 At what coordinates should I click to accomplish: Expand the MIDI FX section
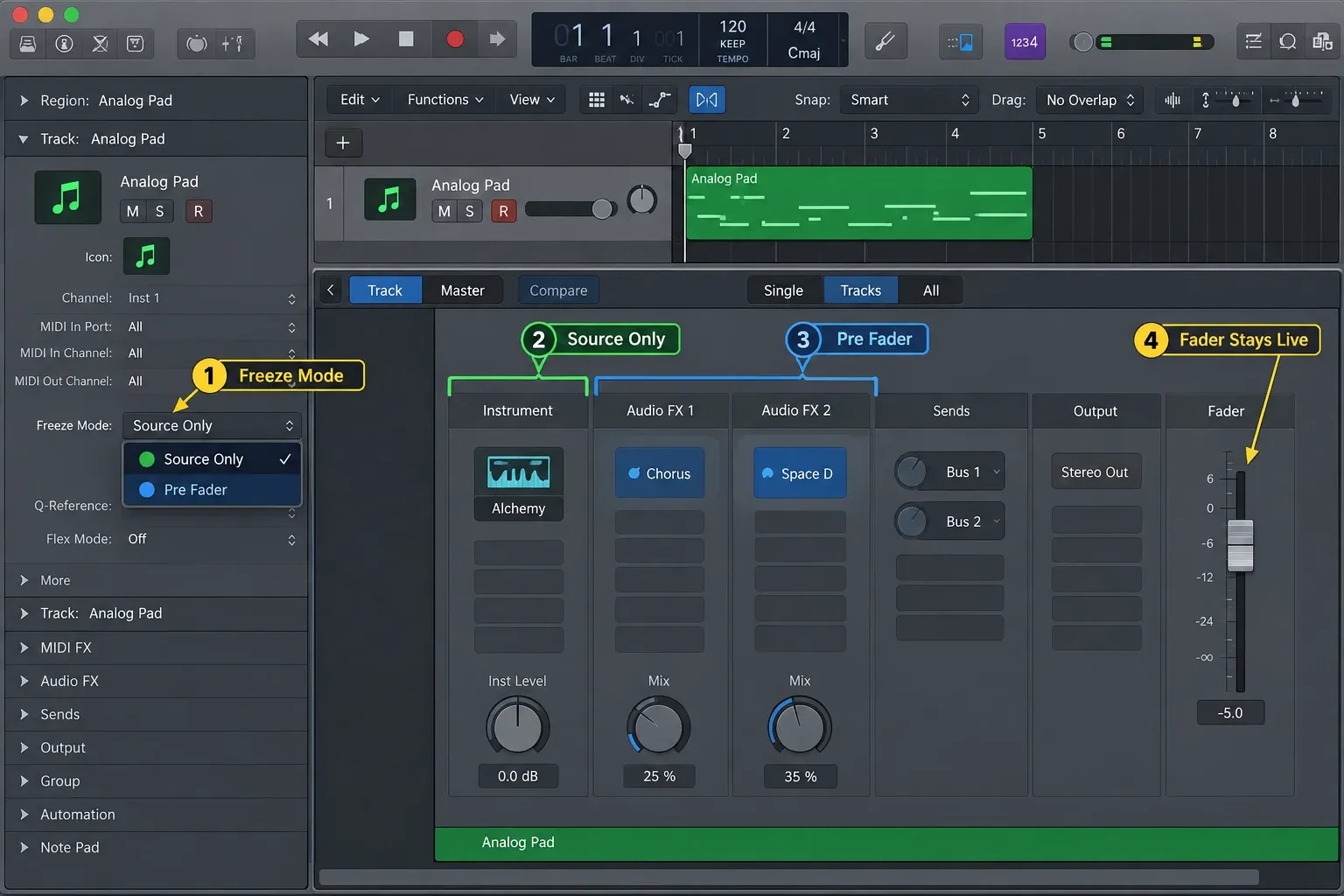pos(24,647)
